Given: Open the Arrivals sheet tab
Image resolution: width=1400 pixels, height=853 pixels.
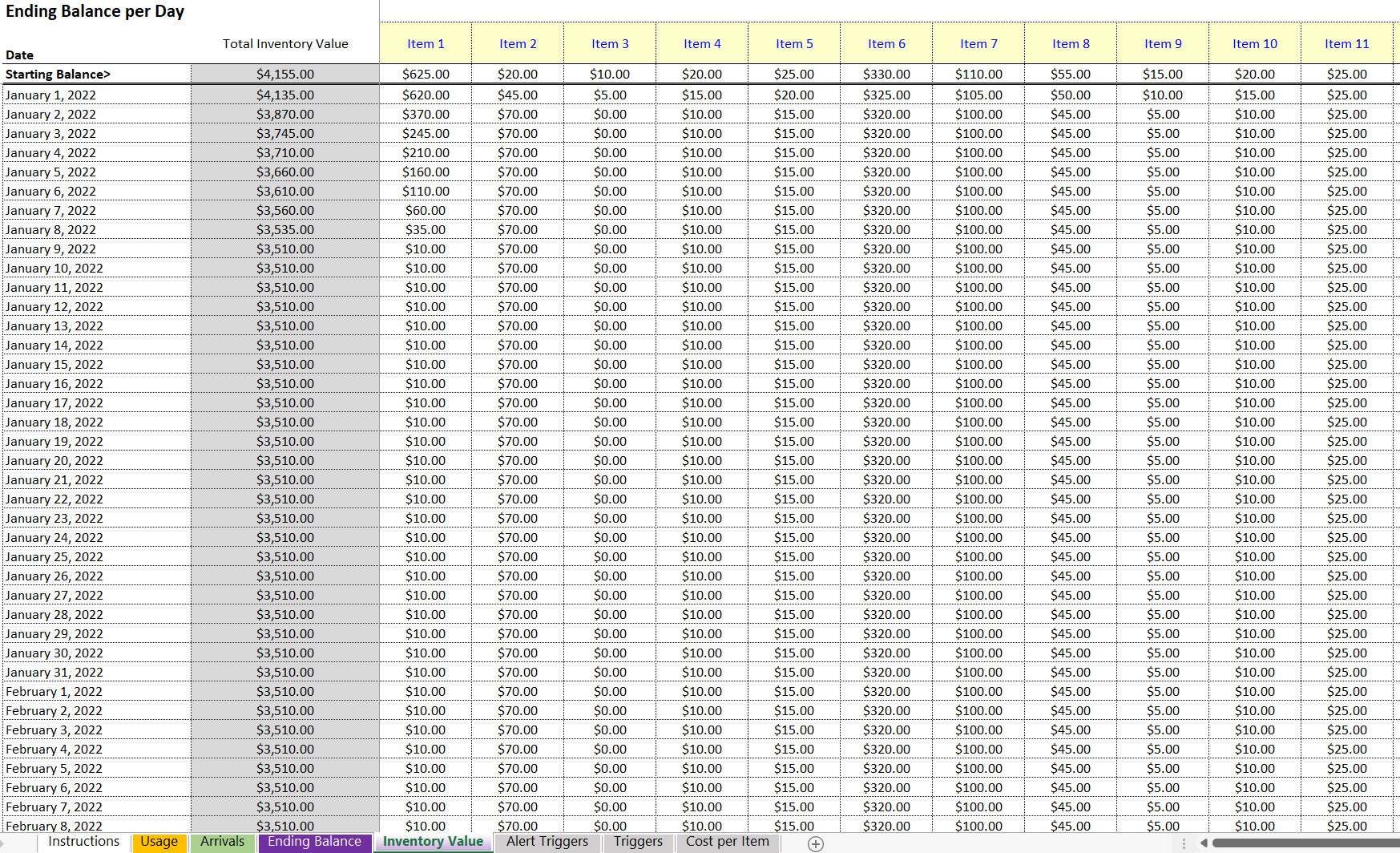Looking at the screenshot, I should [222, 842].
